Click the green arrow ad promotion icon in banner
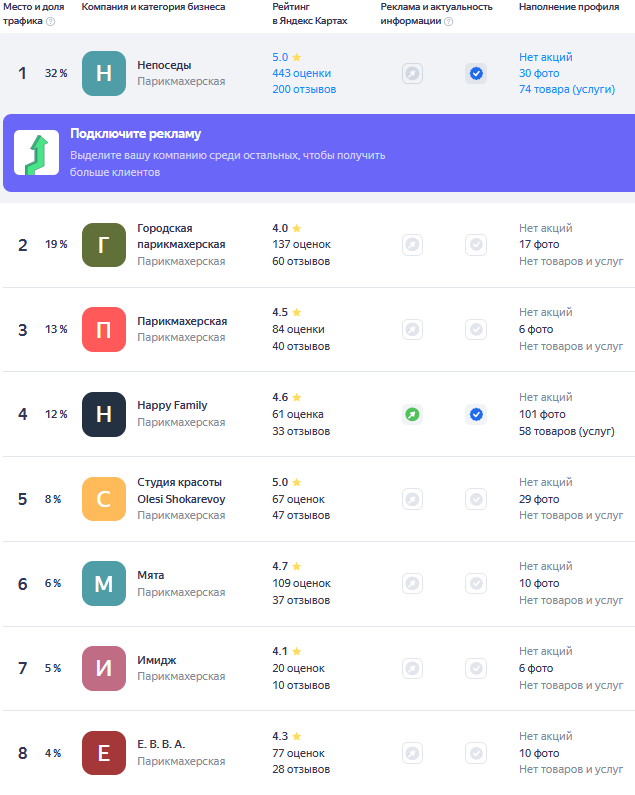Screen dimensions: 635x795 point(37,153)
